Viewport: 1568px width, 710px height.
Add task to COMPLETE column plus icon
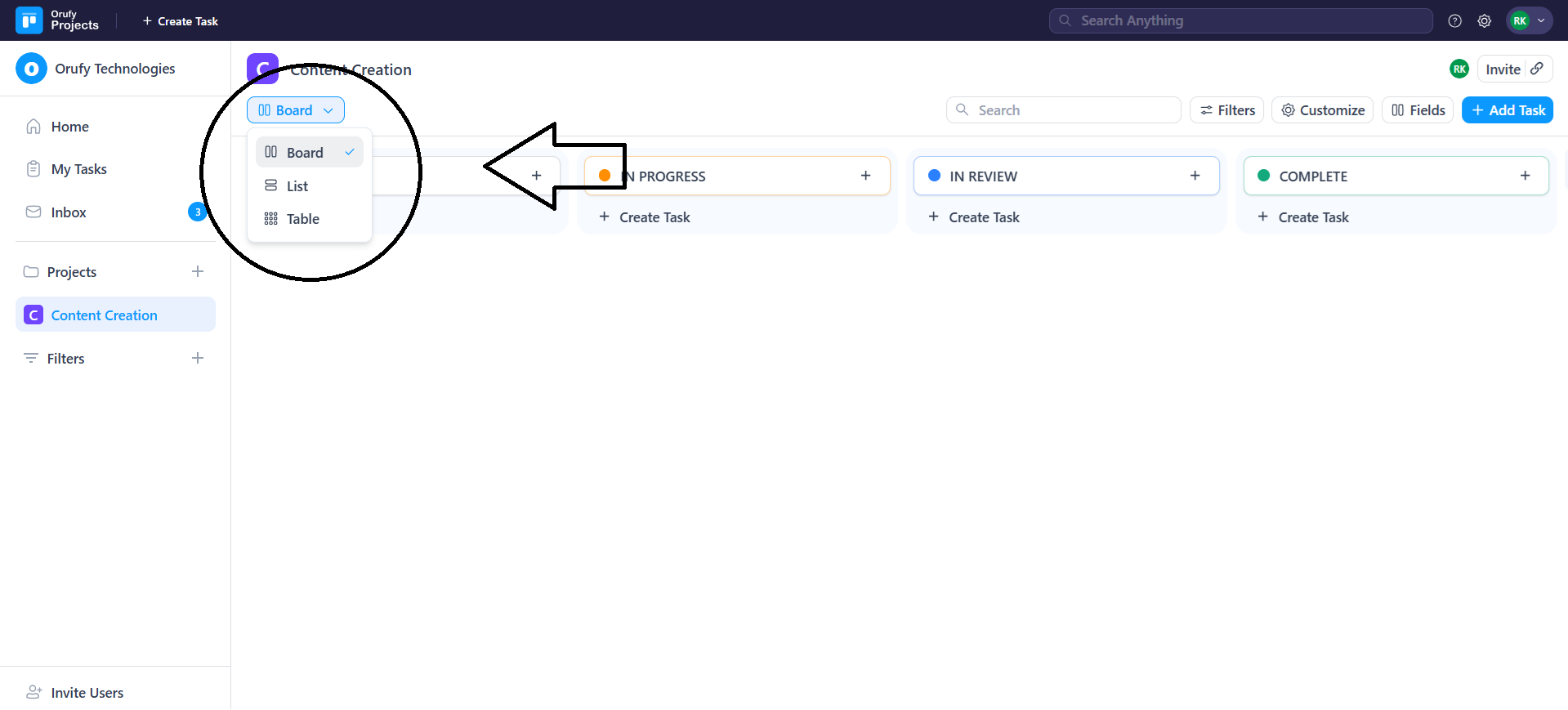1525,176
